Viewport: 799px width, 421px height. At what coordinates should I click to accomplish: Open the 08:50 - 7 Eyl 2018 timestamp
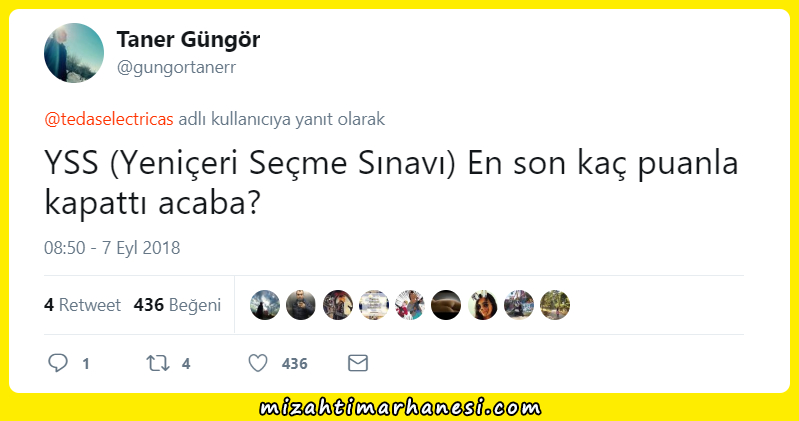click(x=112, y=248)
